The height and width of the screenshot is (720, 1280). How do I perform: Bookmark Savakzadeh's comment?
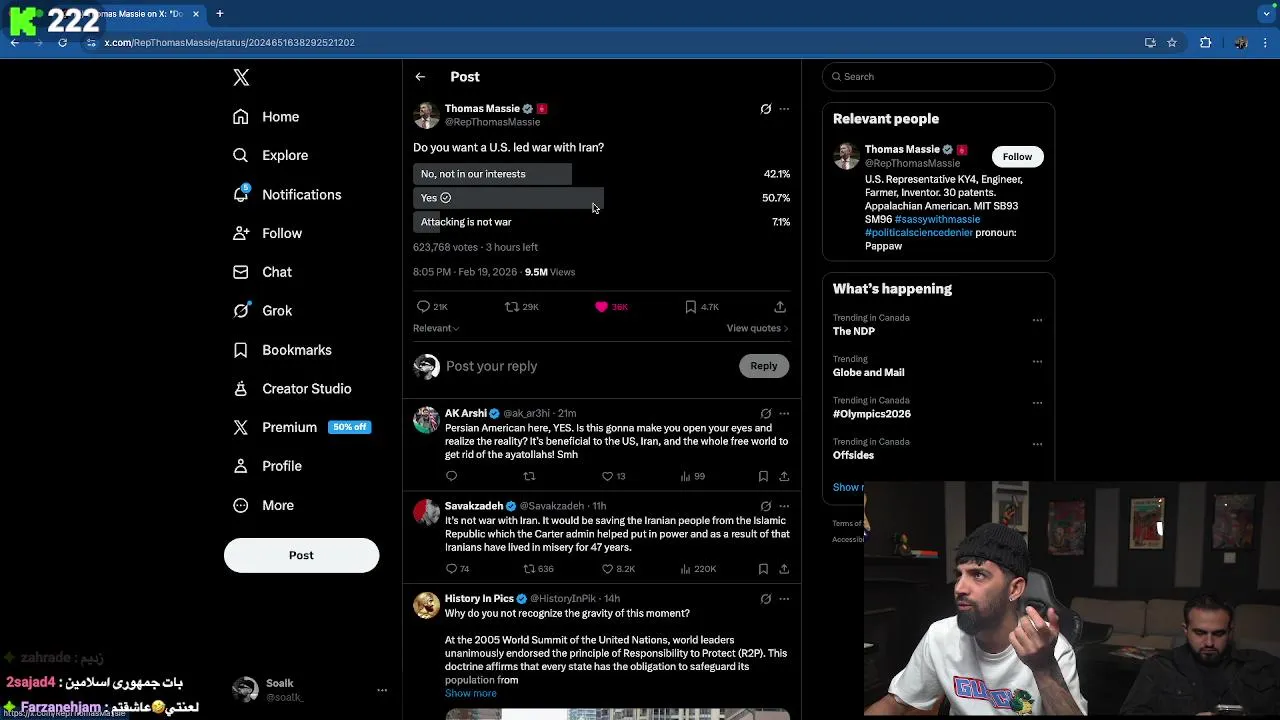click(763, 569)
